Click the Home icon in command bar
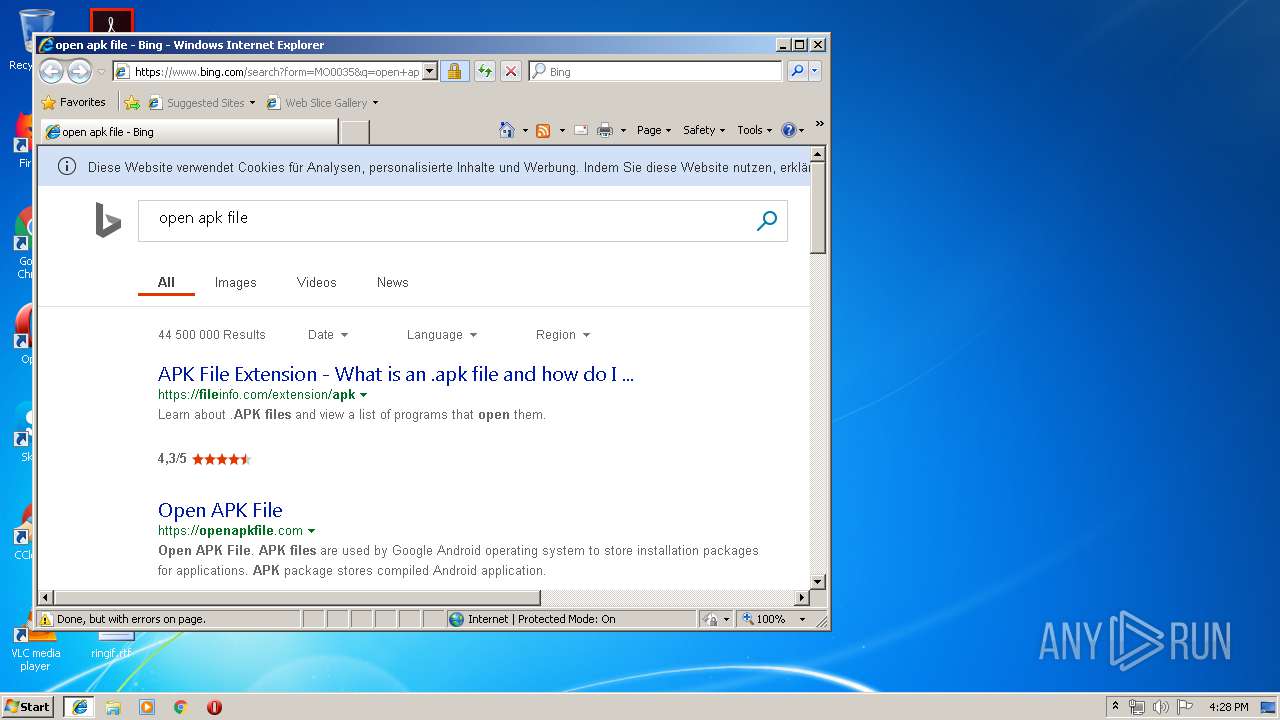 pyautogui.click(x=507, y=130)
